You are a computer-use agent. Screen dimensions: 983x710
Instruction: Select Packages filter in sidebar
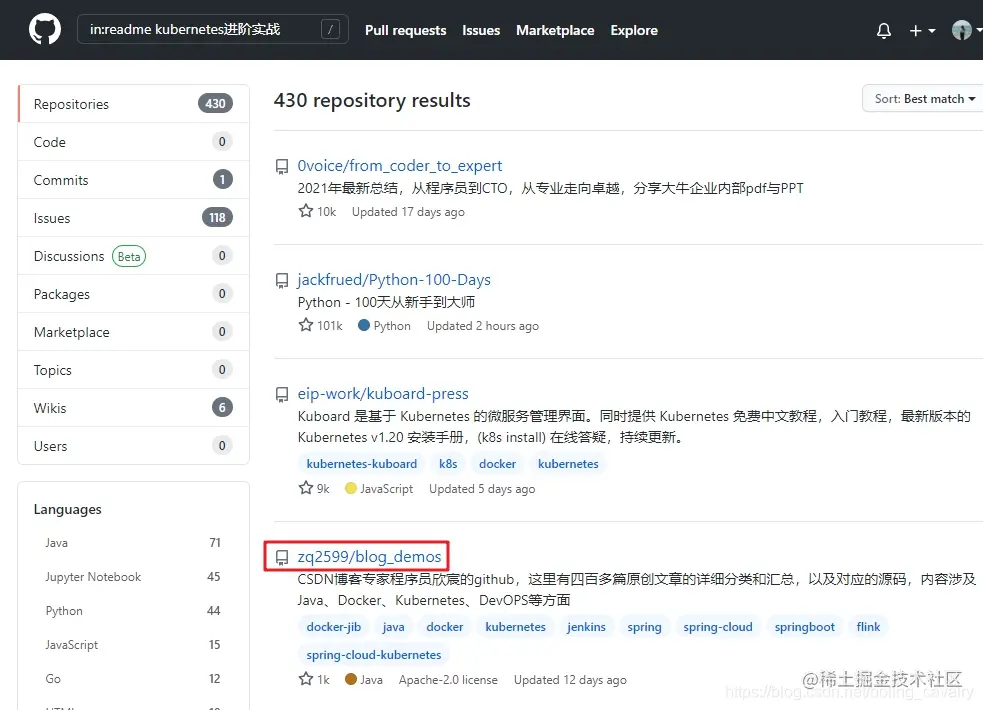coord(134,294)
